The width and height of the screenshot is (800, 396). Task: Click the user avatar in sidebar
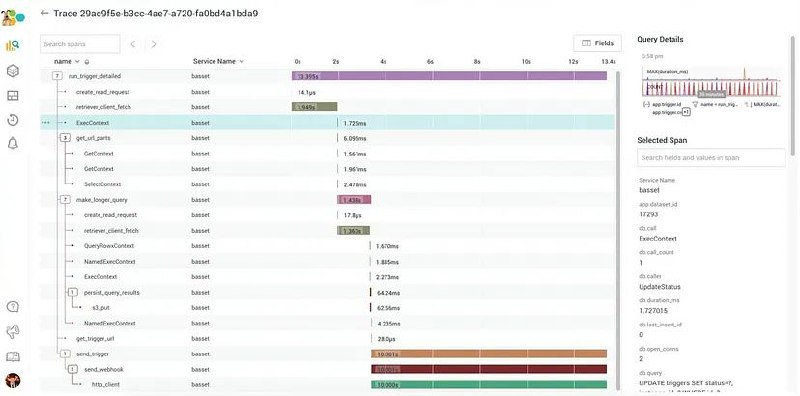click(x=13, y=380)
